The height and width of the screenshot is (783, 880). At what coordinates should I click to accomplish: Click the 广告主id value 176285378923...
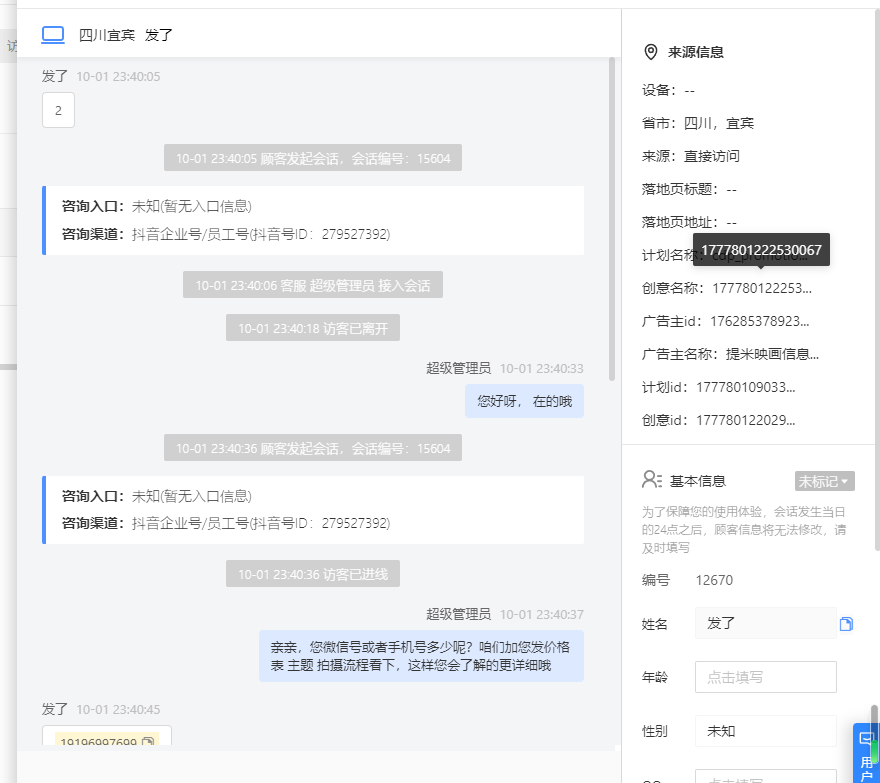click(759, 321)
